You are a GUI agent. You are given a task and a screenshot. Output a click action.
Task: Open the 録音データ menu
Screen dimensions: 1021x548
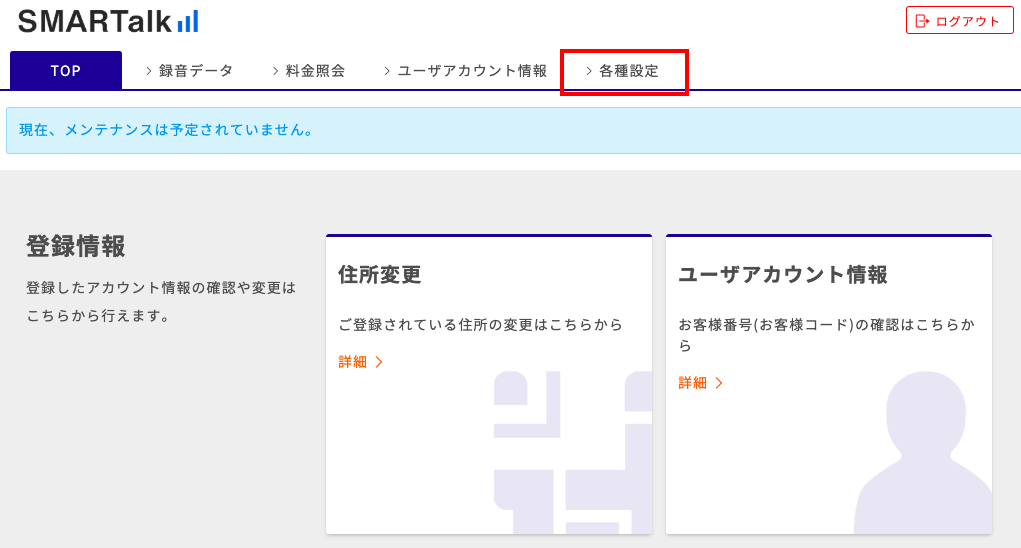pos(189,71)
